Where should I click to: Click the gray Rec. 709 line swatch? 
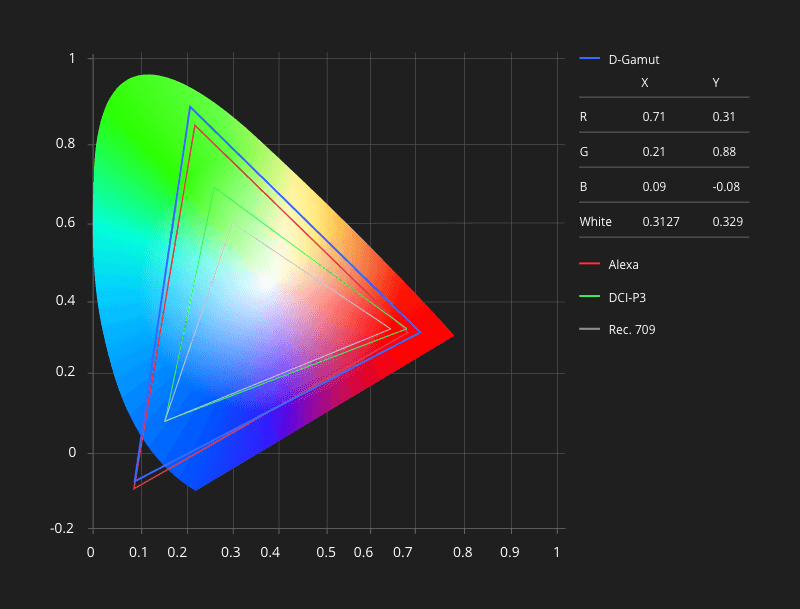[590, 329]
